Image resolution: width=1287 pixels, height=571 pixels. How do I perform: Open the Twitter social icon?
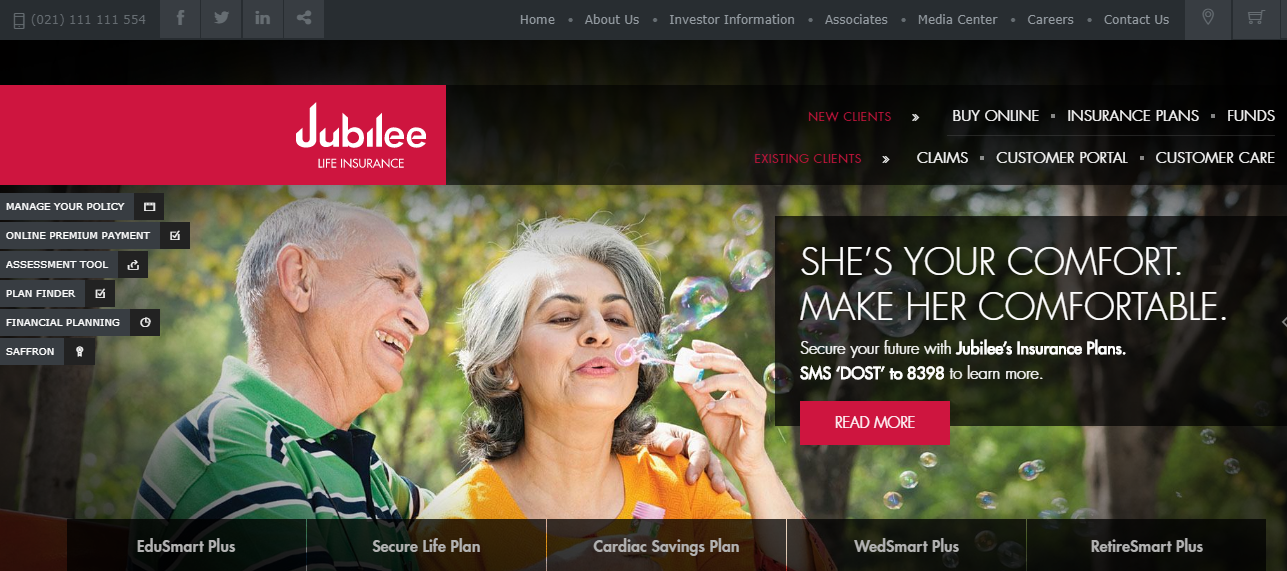(x=221, y=19)
